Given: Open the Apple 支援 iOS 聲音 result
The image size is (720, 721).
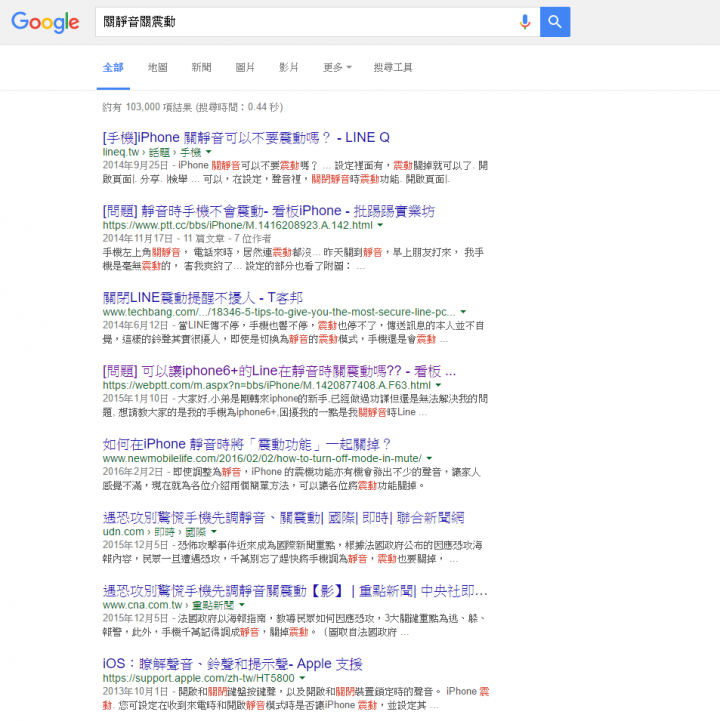Looking at the screenshot, I should [232, 664].
